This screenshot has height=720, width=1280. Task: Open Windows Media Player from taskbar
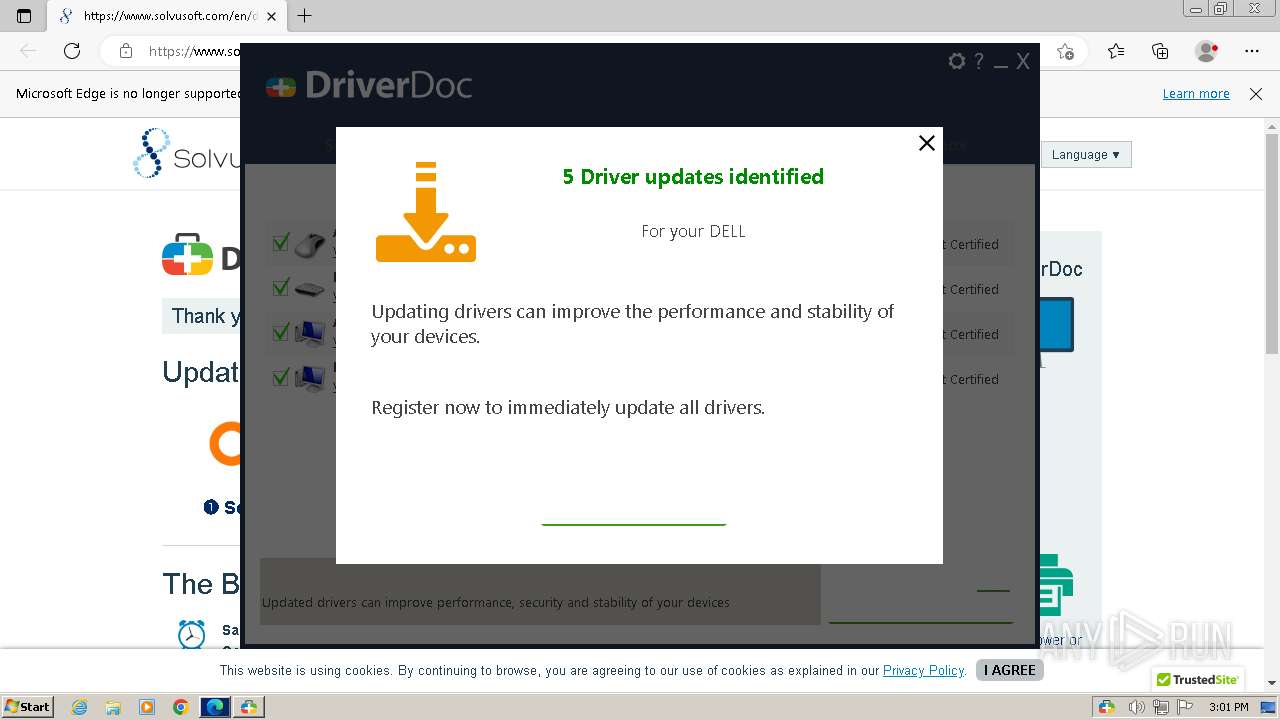pyautogui.click(x=147, y=706)
